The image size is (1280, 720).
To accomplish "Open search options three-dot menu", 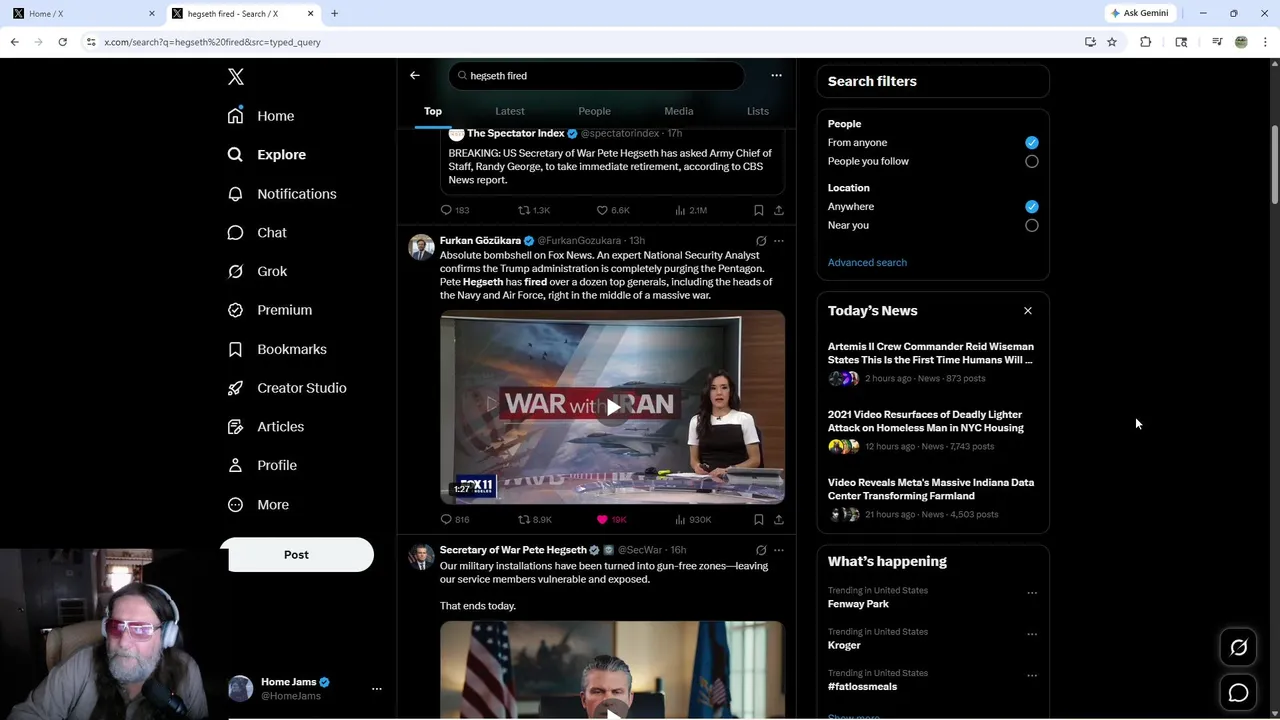I will 776,75.
